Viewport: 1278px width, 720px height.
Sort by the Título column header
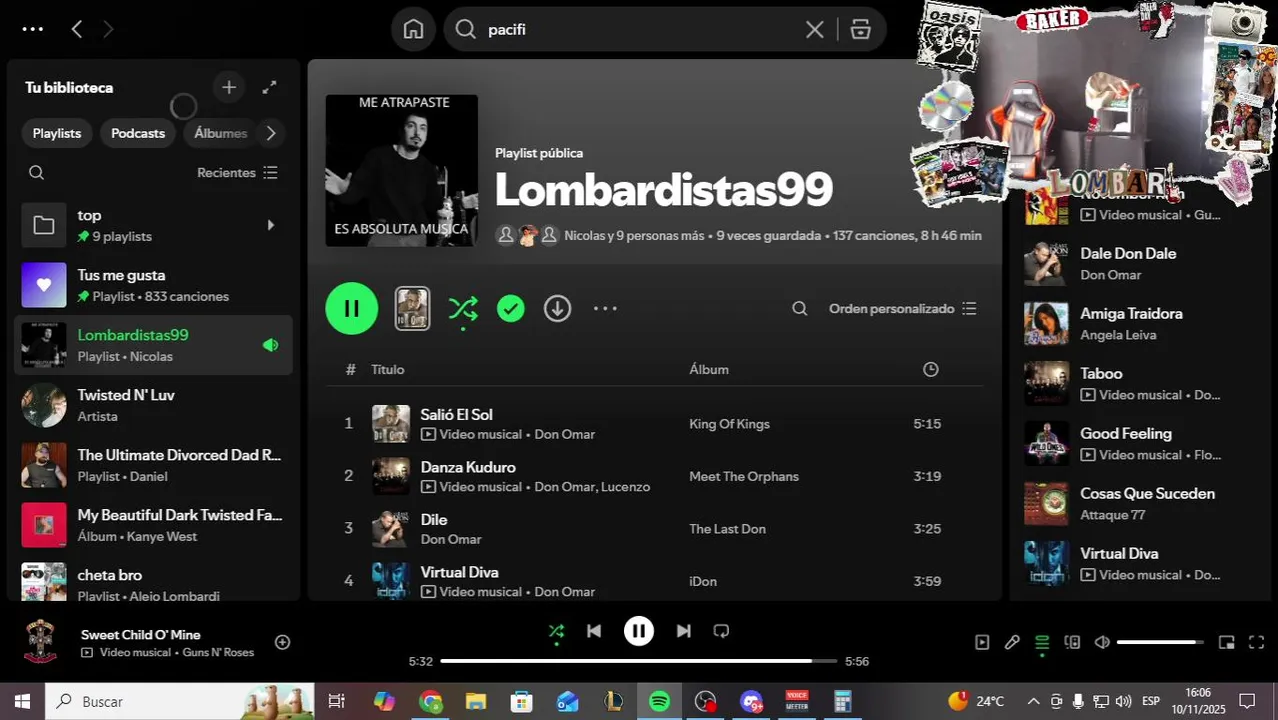388,369
